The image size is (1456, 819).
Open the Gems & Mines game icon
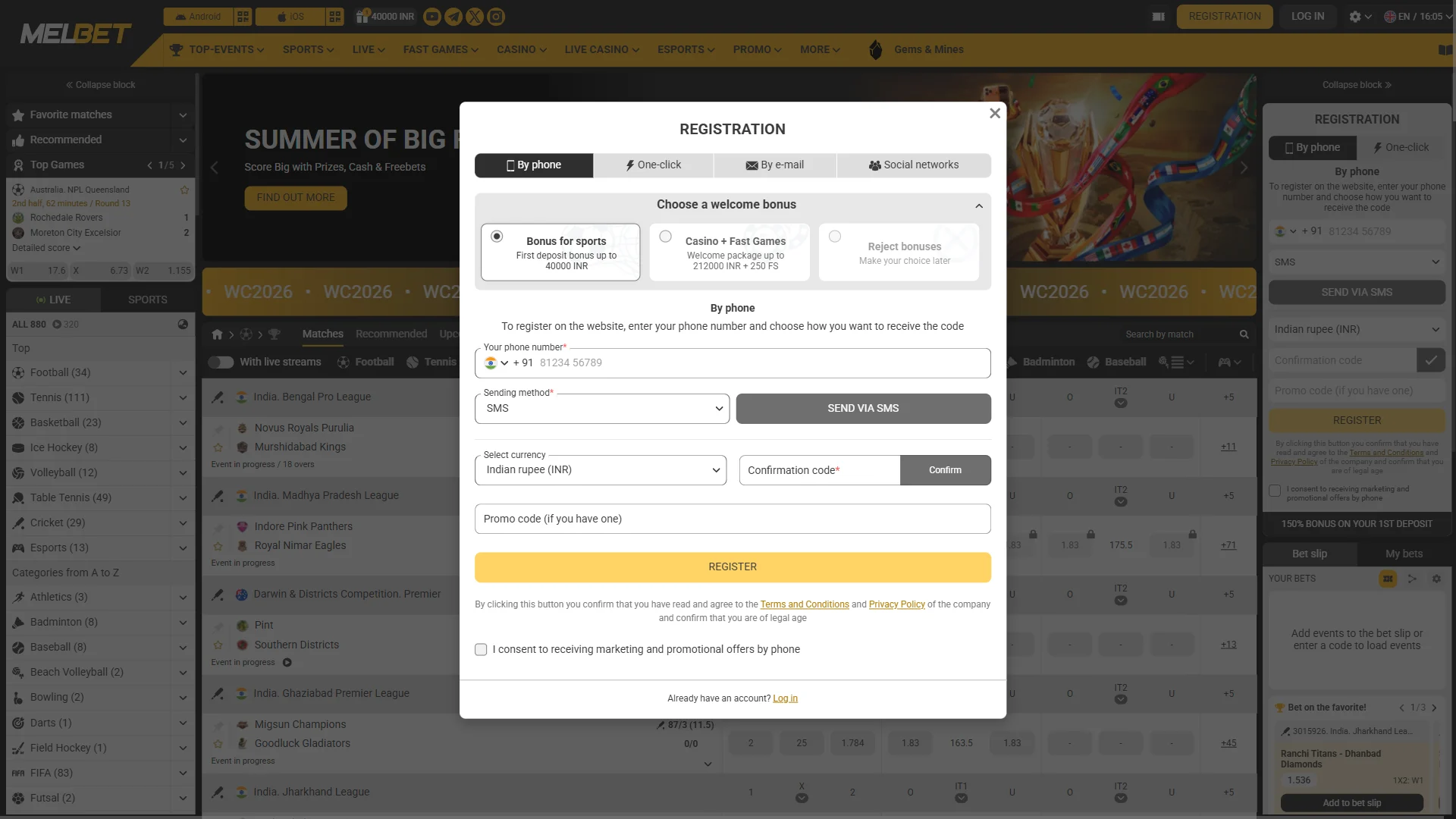pos(875,50)
